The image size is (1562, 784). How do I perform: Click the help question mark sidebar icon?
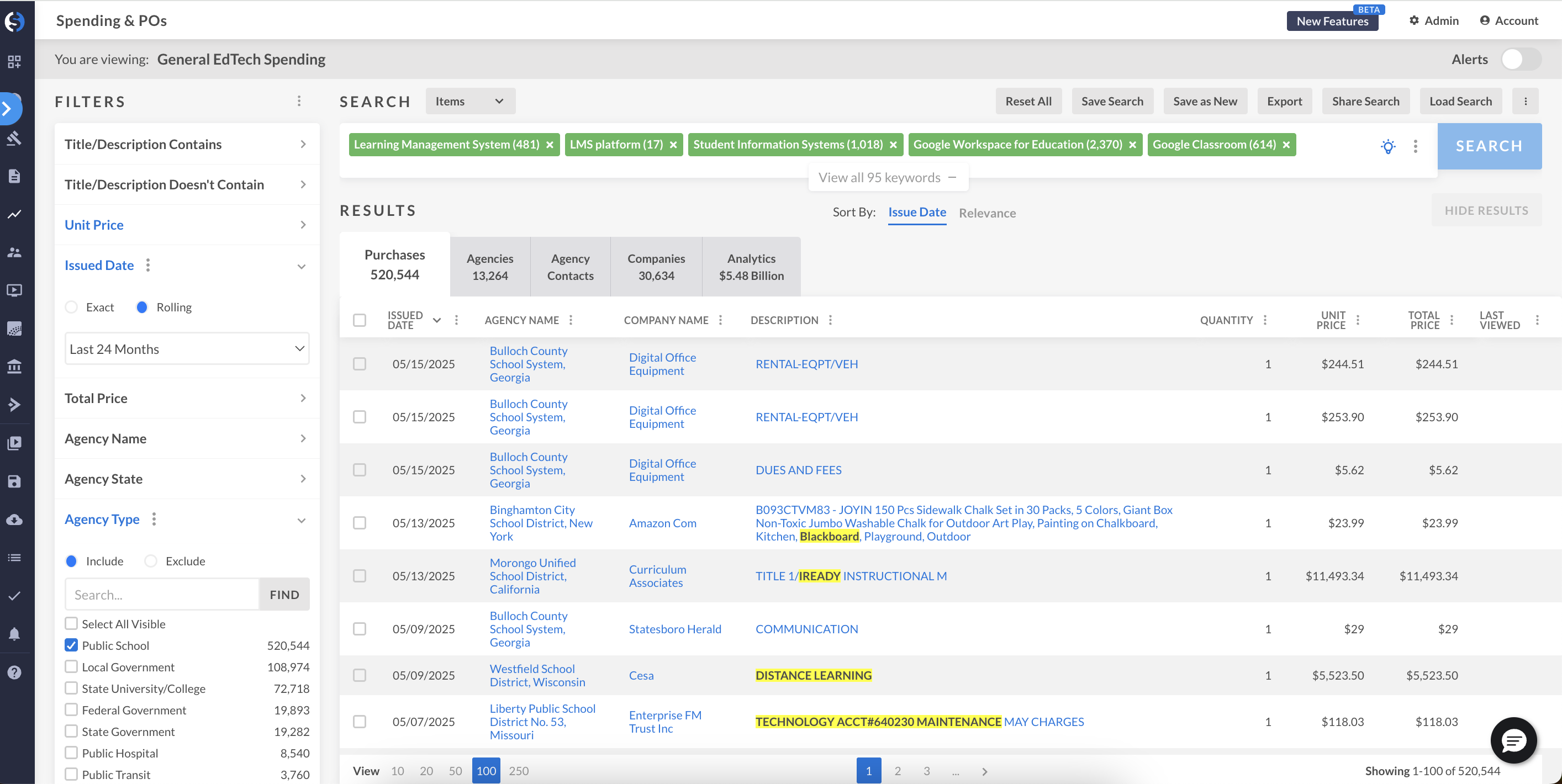[x=14, y=672]
